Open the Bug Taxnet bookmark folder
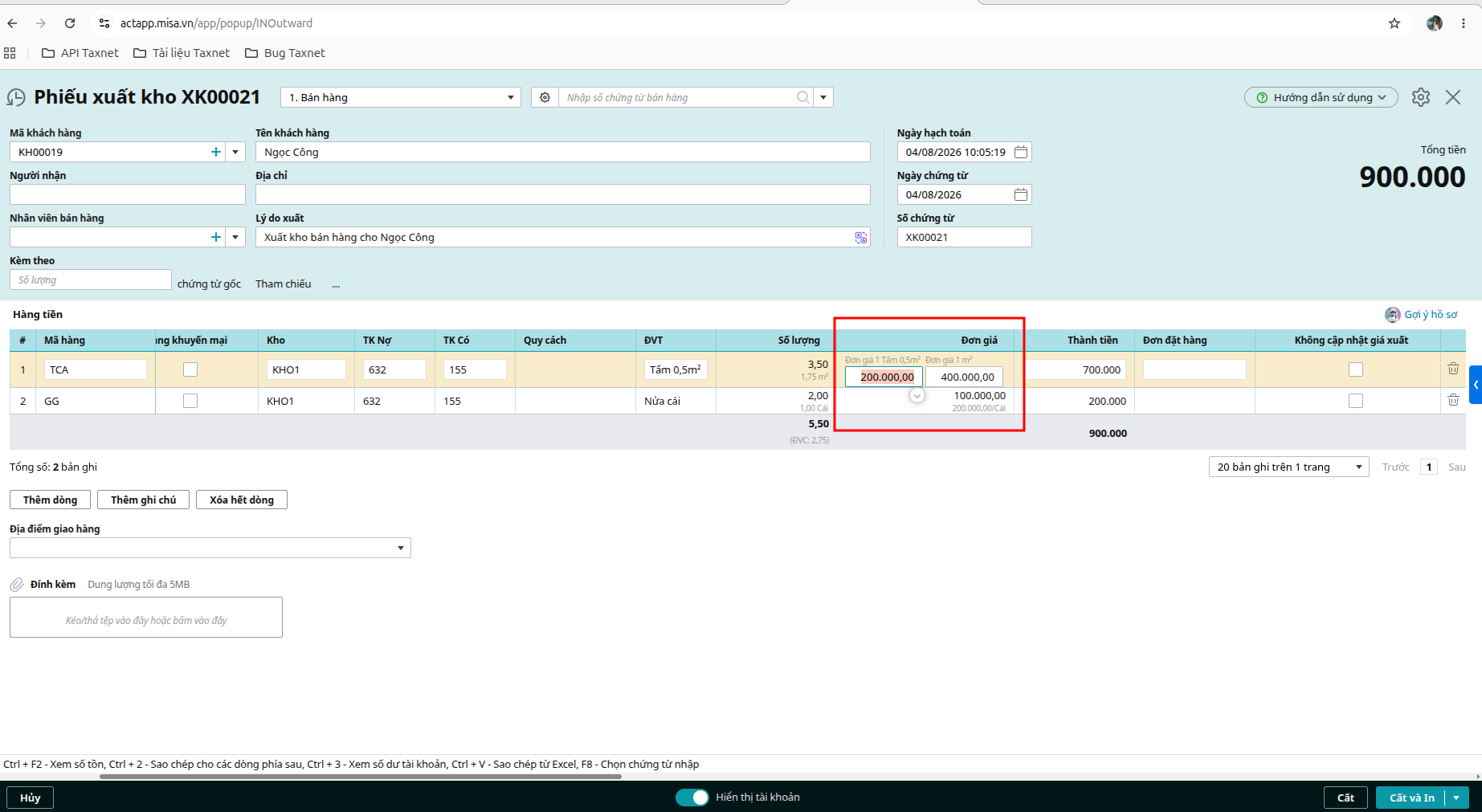Image resolution: width=1482 pixels, height=812 pixels. pos(285,53)
